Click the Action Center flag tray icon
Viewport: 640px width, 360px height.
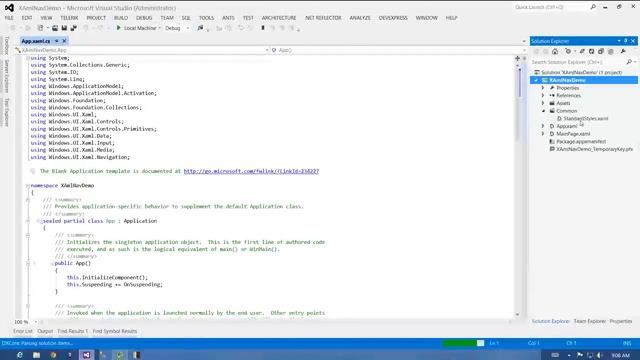click(x=580, y=355)
